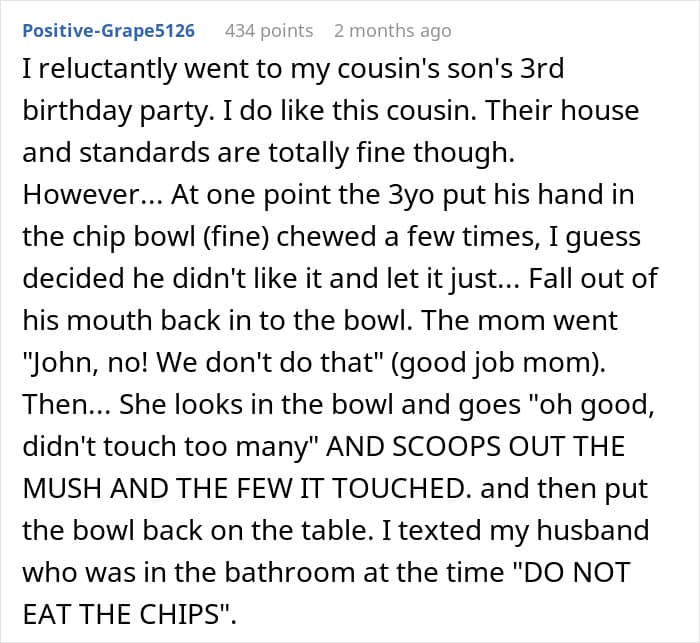Click the phrase "the chip bowl (fine)"
This screenshot has height=643, width=700.
[146, 236]
